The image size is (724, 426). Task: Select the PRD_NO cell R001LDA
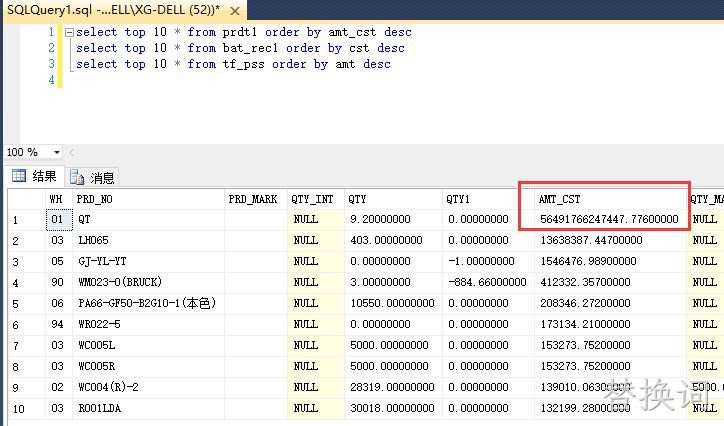coord(149,408)
